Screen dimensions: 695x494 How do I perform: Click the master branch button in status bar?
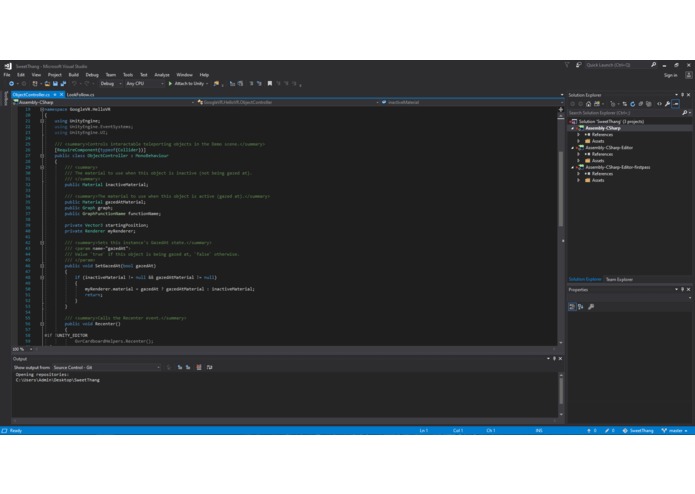coord(675,431)
